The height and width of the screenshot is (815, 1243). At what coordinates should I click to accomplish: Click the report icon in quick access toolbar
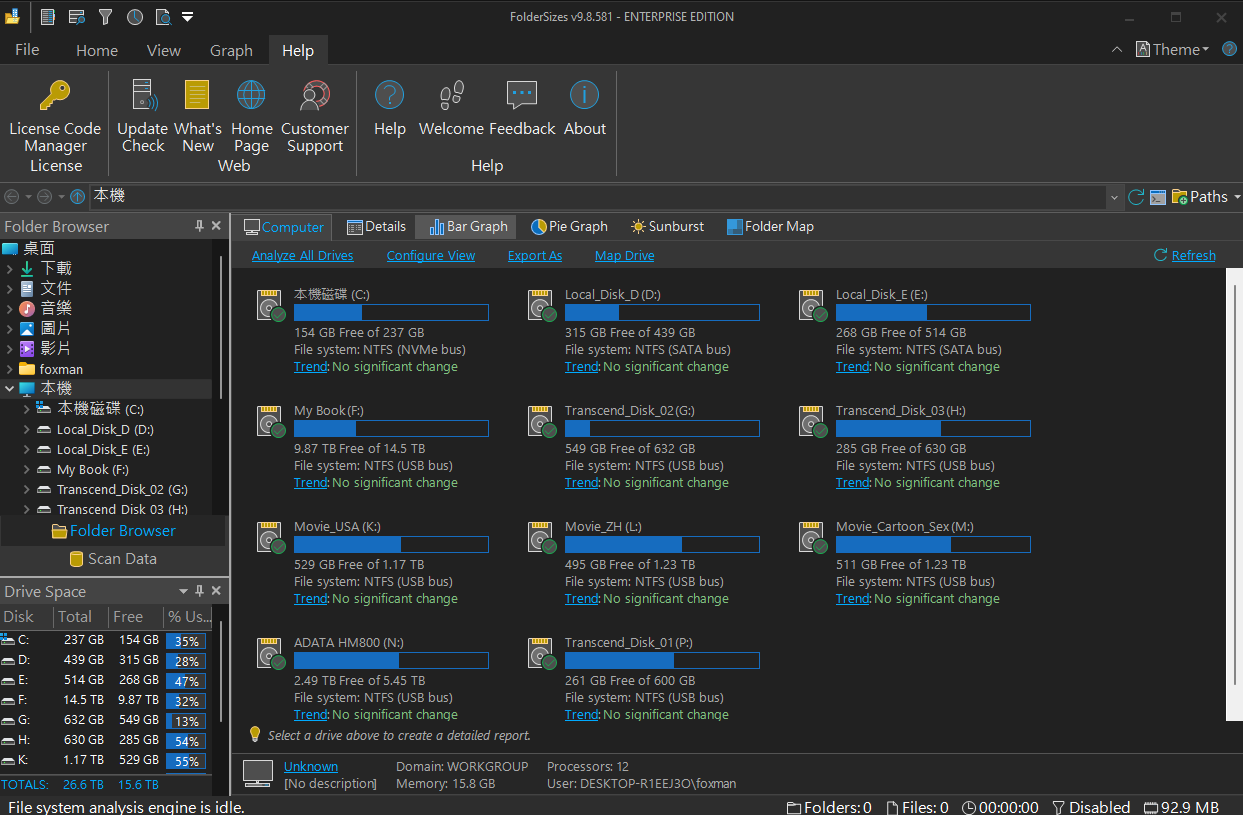(48, 17)
